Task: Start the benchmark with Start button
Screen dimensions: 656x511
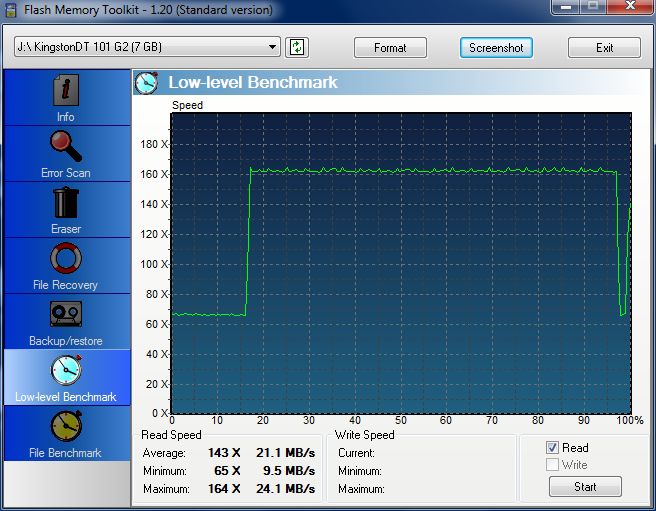Action: (585, 487)
